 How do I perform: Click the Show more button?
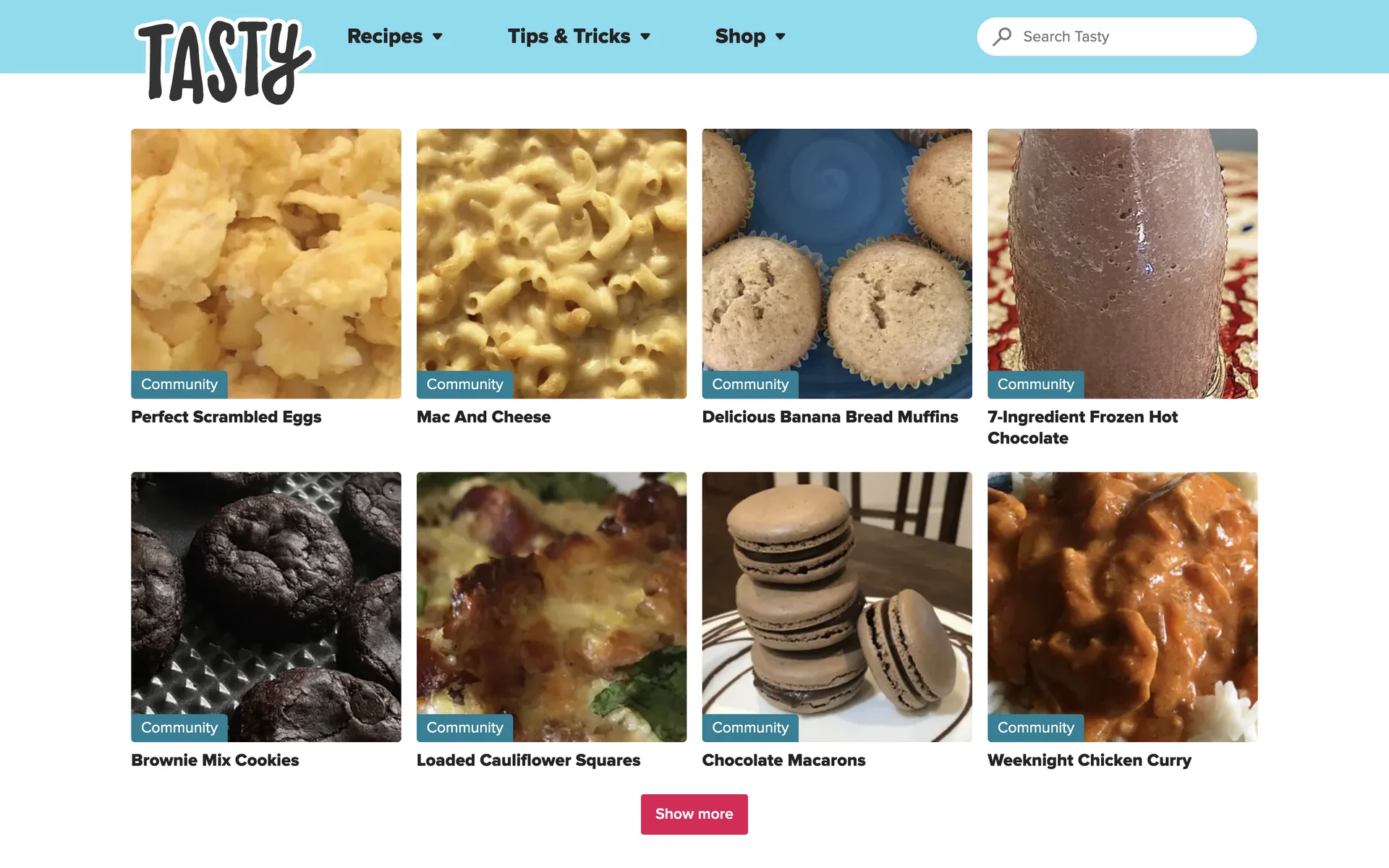click(x=694, y=814)
